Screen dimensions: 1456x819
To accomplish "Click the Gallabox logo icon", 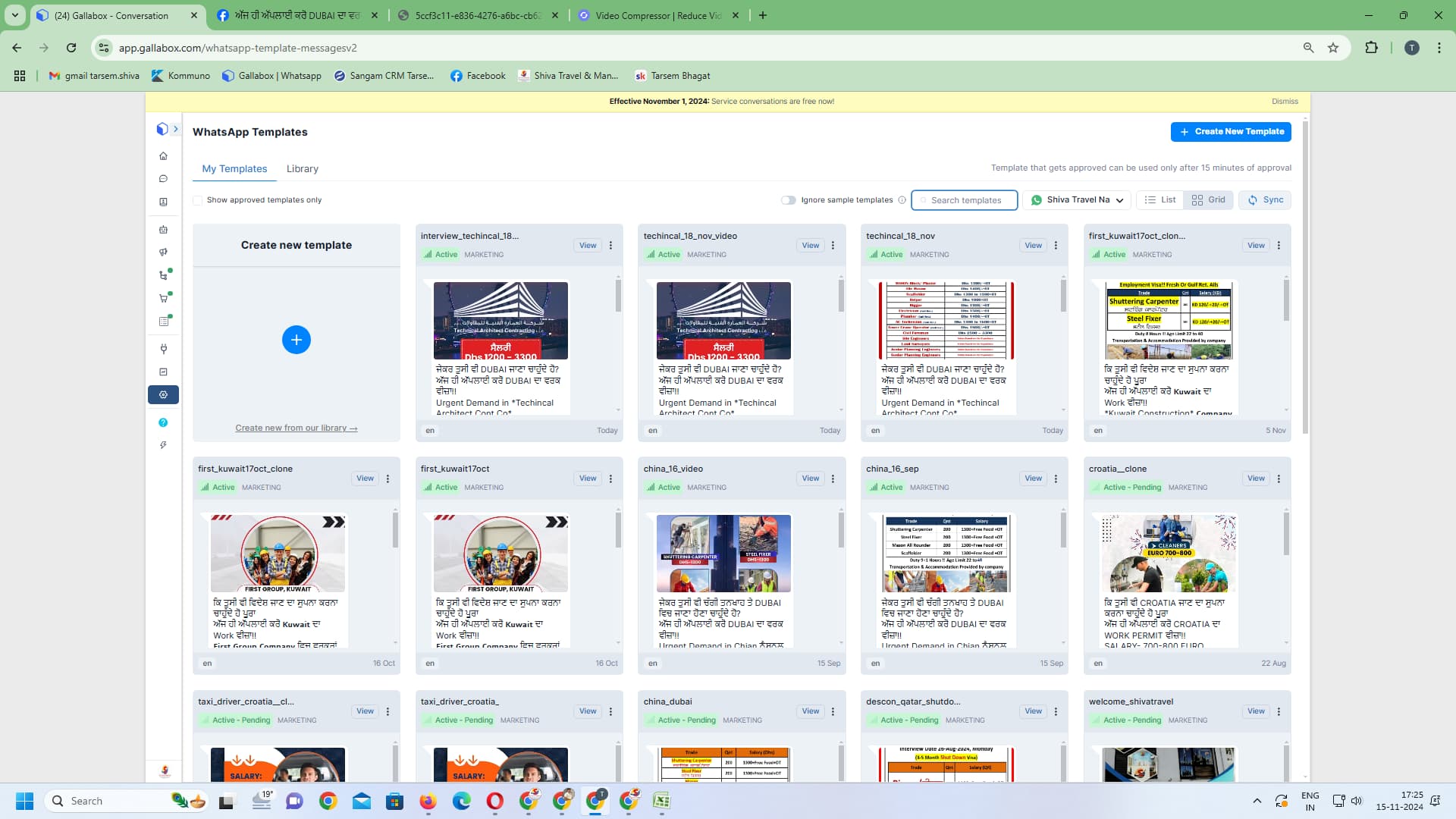I will (162, 129).
